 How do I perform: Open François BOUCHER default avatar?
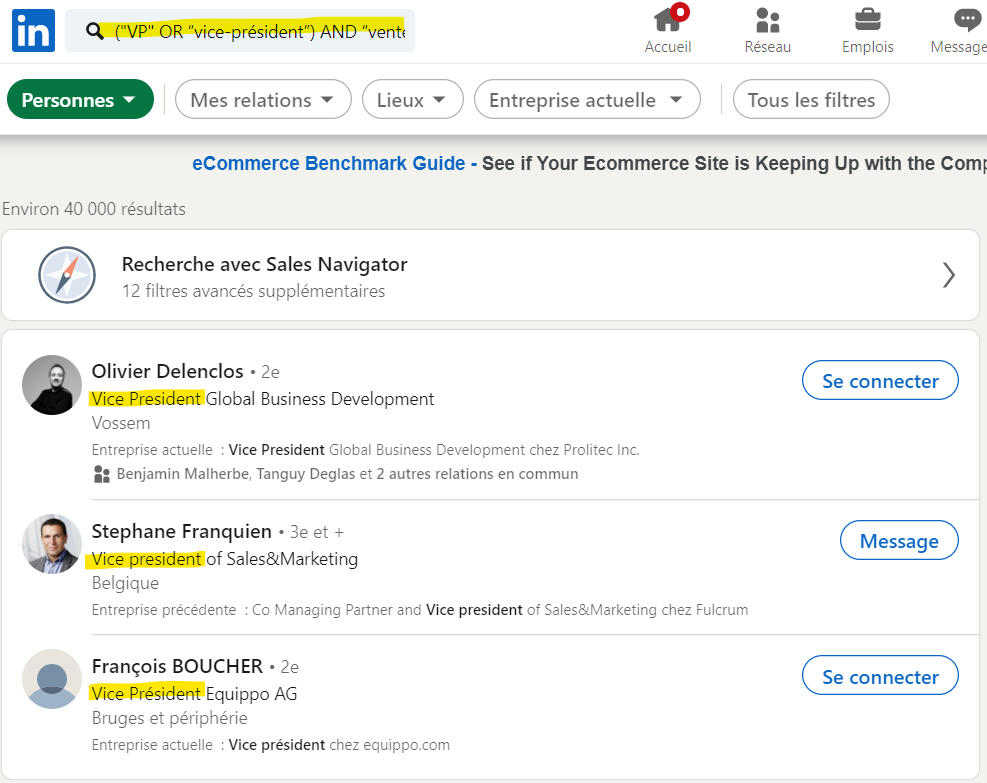click(x=52, y=679)
